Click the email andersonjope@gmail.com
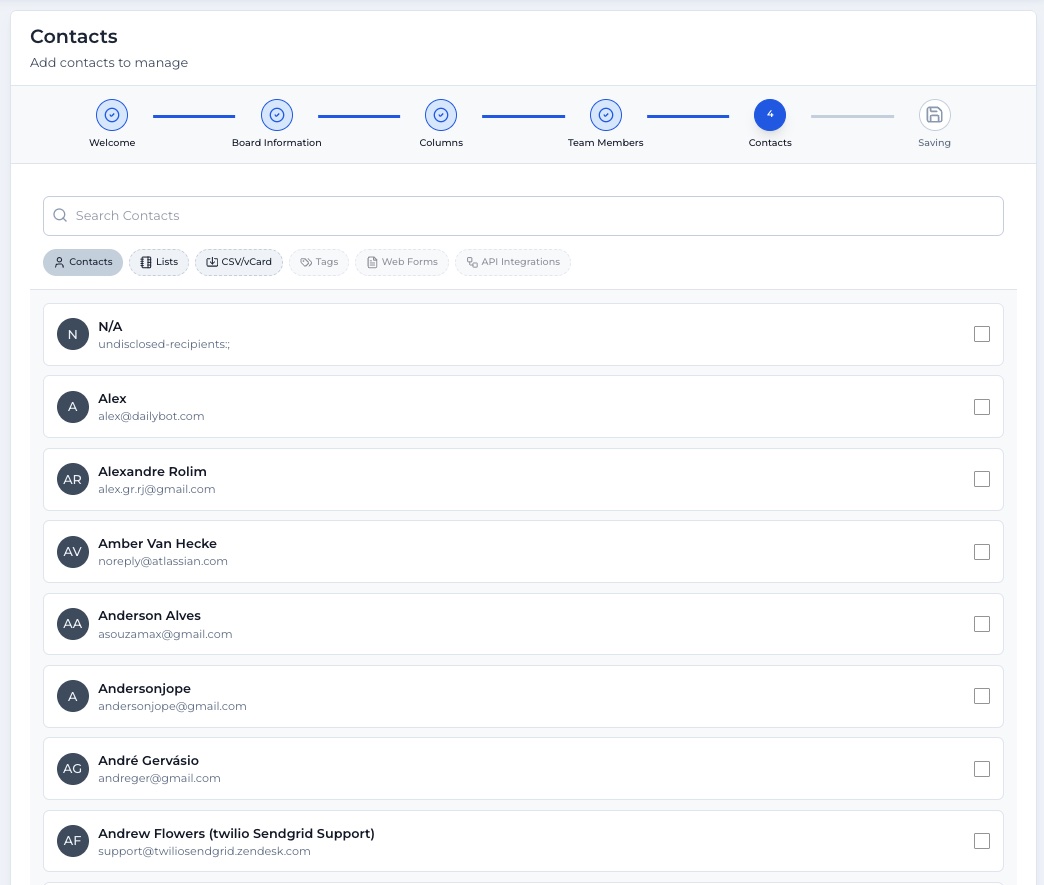1044x885 pixels. click(x=172, y=707)
